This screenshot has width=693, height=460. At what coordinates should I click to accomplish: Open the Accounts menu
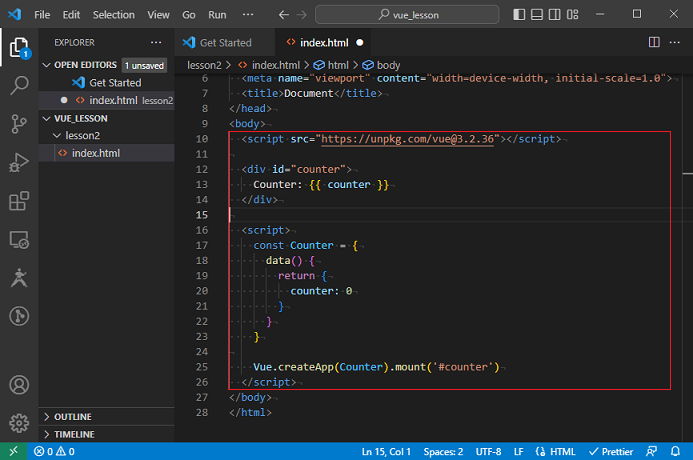point(19,385)
